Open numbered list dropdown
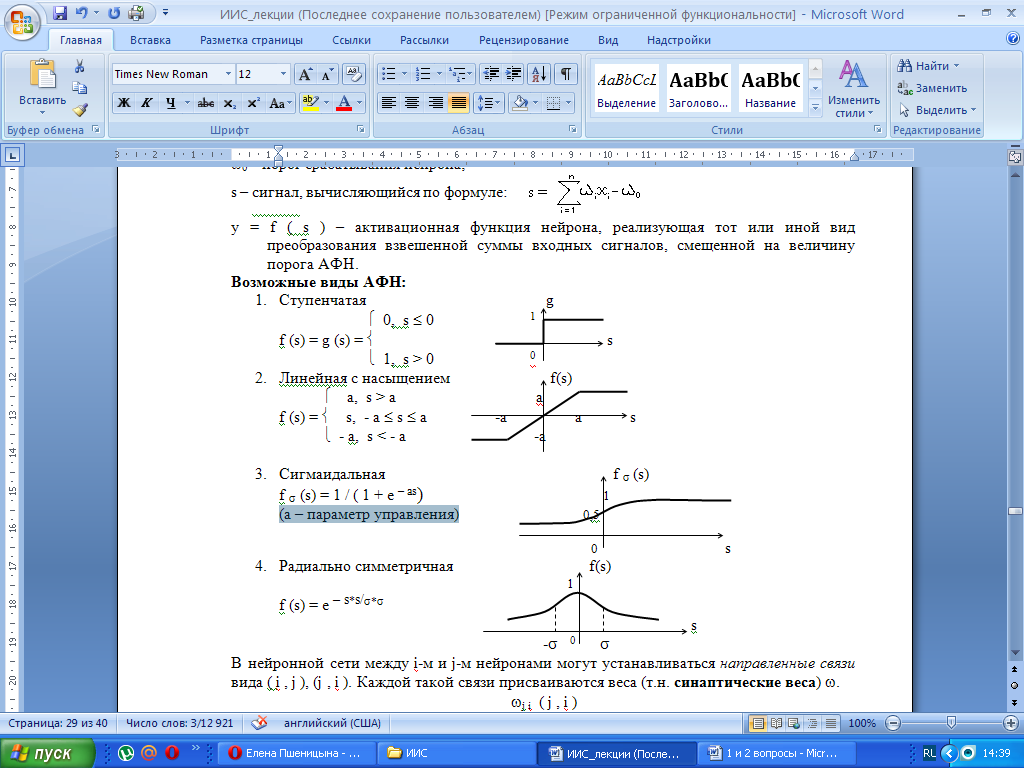This screenshot has width=1024, height=768. pos(440,74)
